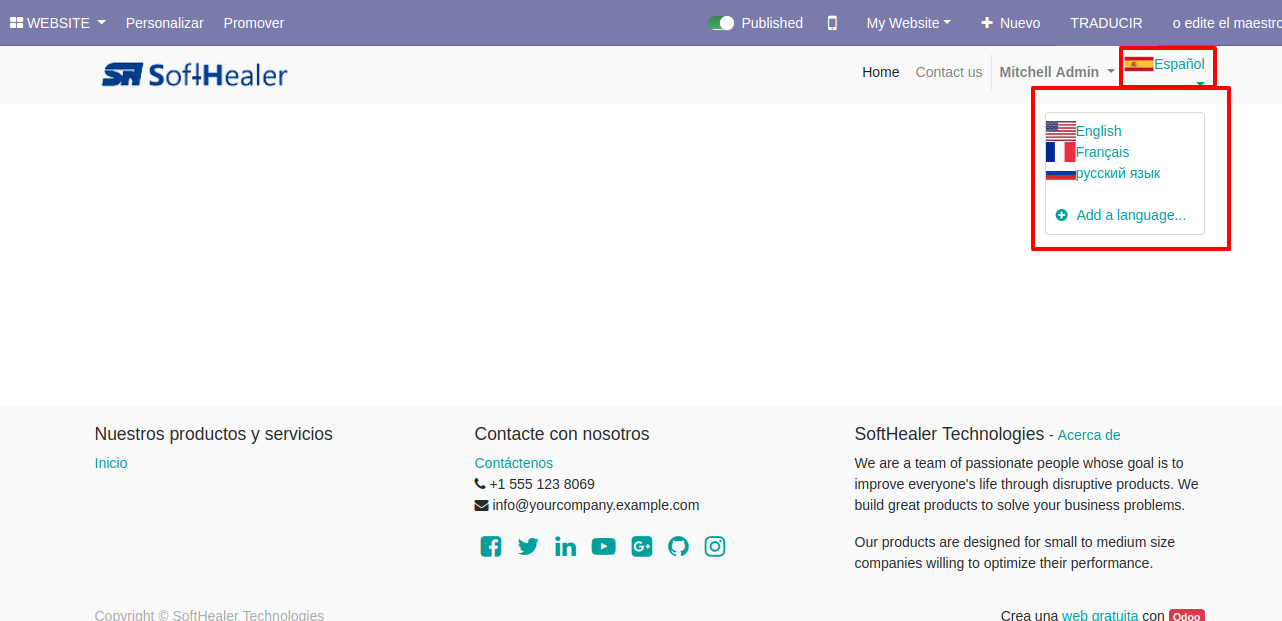Expand the WEBSITE apps dropdown

coord(57,23)
